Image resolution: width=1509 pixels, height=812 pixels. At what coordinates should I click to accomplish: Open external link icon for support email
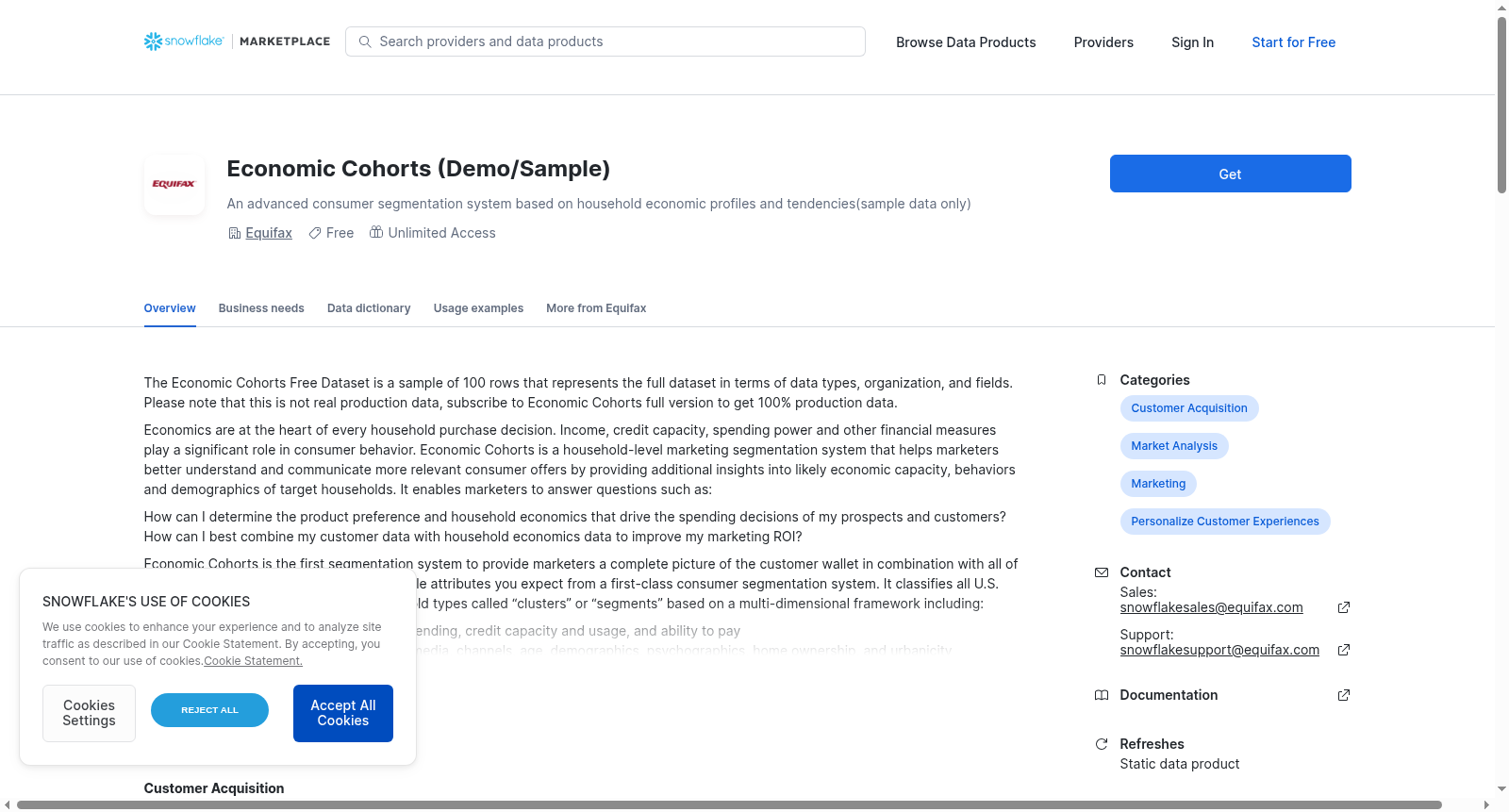[1344, 650]
